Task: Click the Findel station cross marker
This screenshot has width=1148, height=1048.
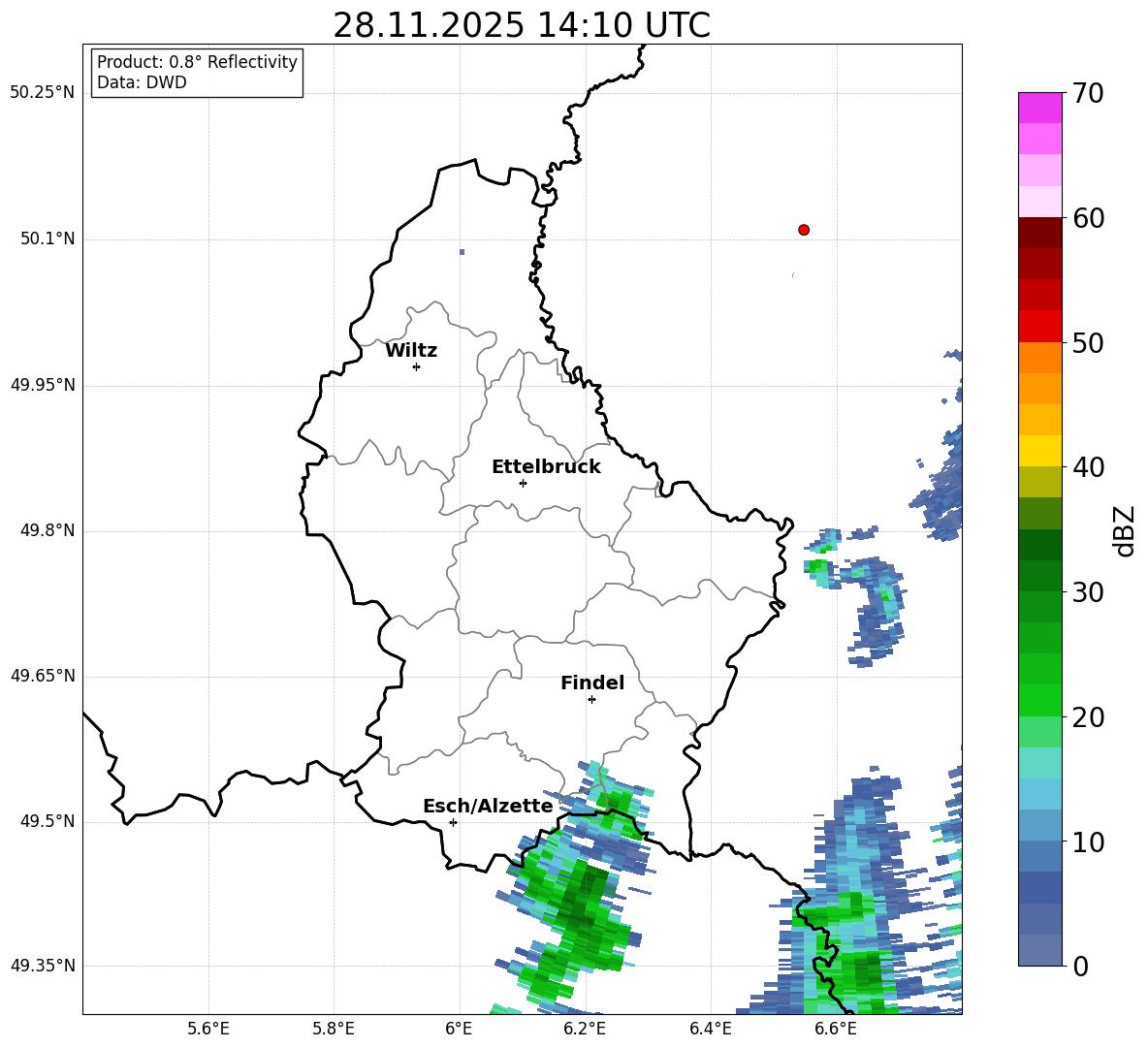Action: click(591, 700)
